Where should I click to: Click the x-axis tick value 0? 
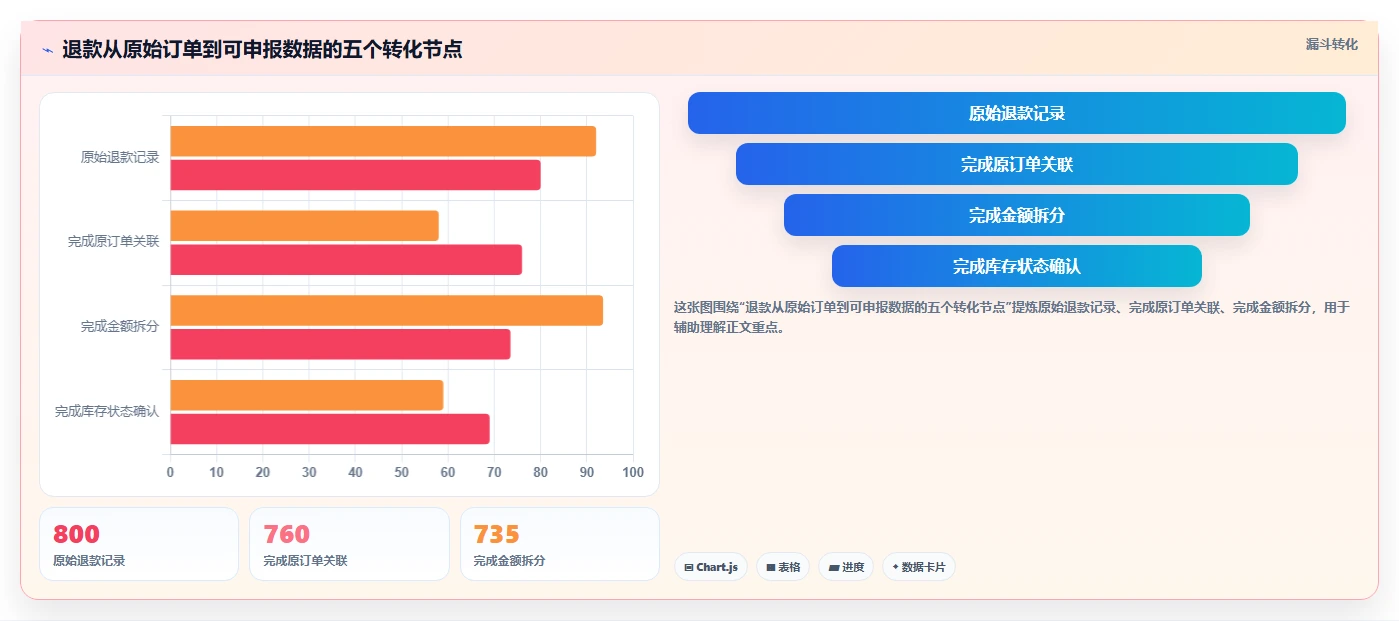170,472
